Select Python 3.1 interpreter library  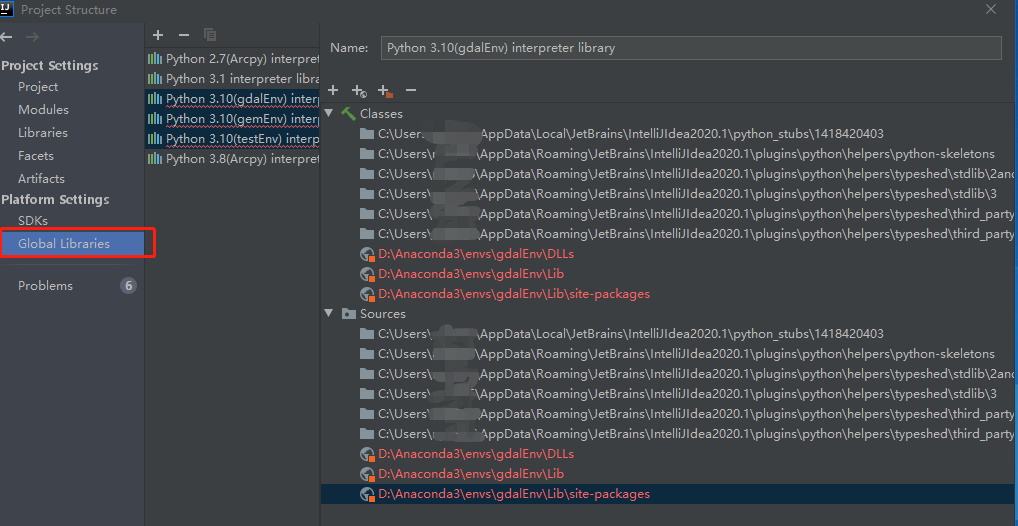(x=232, y=79)
